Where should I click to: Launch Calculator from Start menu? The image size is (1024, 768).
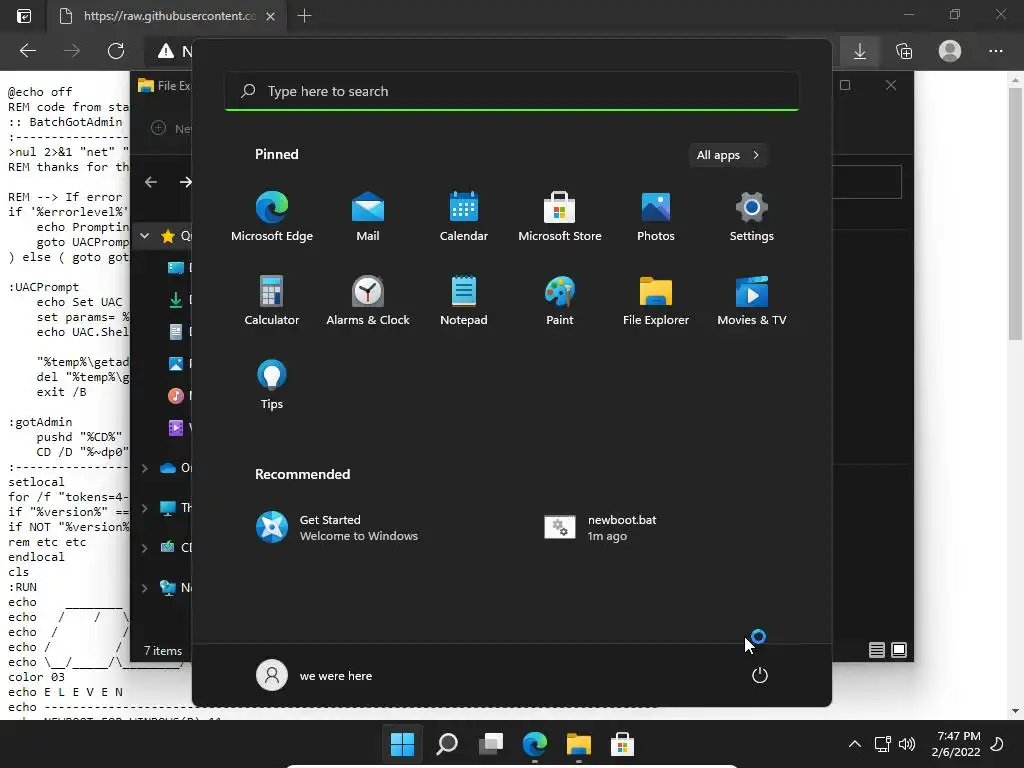[272, 300]
